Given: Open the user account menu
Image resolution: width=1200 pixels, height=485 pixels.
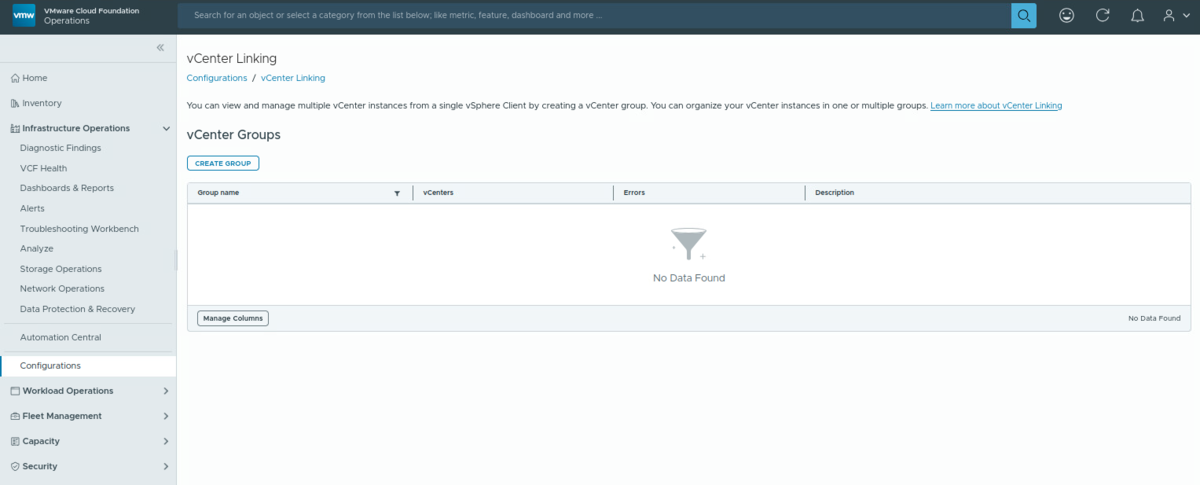Looking at the screenshot, I should click(1176, 15).
